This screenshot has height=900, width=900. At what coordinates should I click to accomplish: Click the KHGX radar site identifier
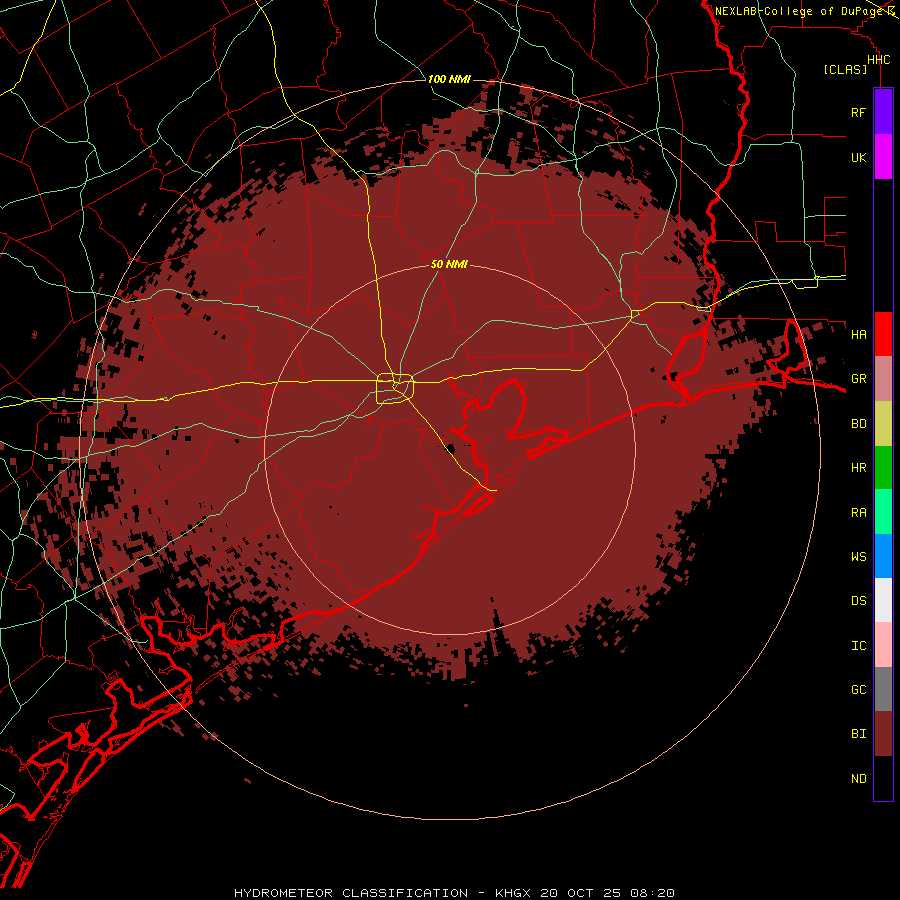pyautogui.click(x=513, y=893)
